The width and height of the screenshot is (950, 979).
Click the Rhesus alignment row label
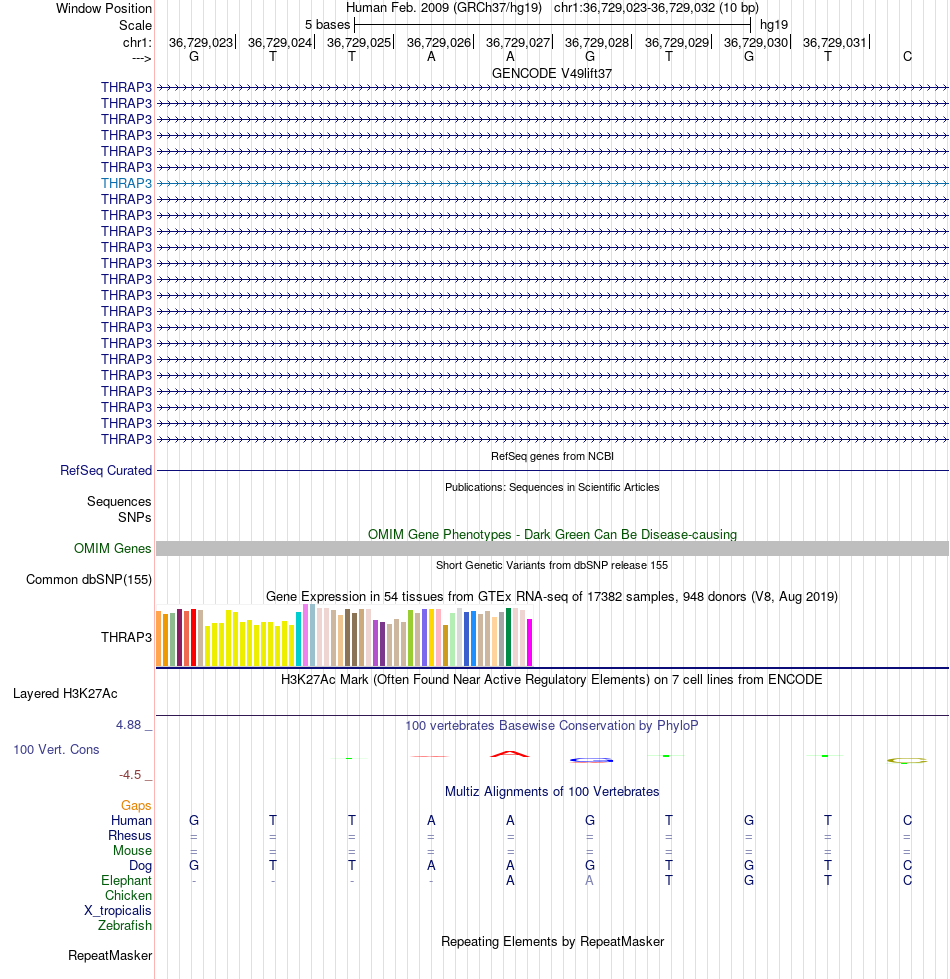[x=130, y=835]
